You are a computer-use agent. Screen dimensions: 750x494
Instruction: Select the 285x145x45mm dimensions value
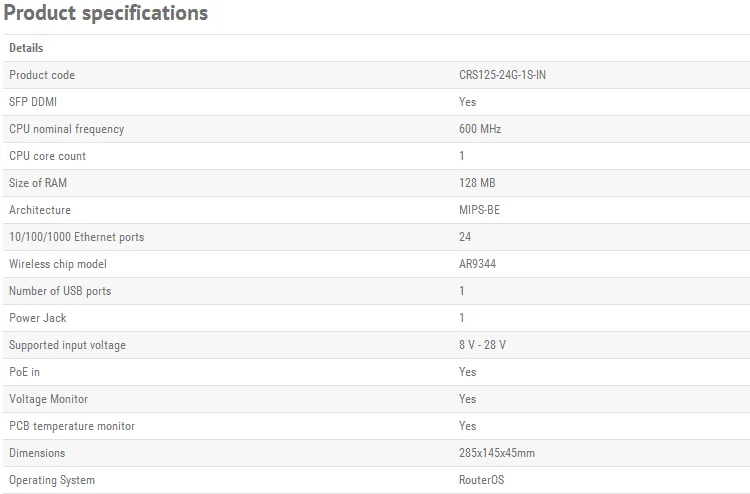[497, 453]
